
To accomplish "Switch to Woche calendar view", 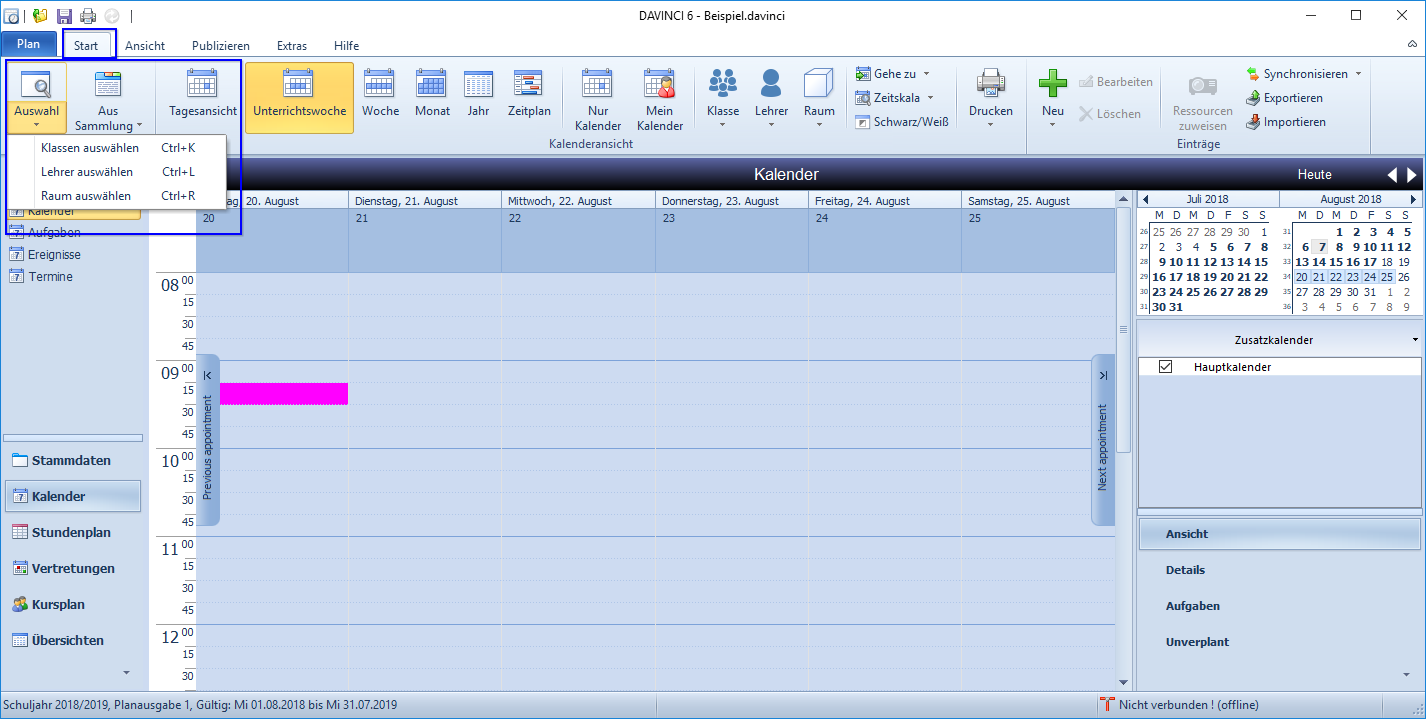I will coord(380,98).
